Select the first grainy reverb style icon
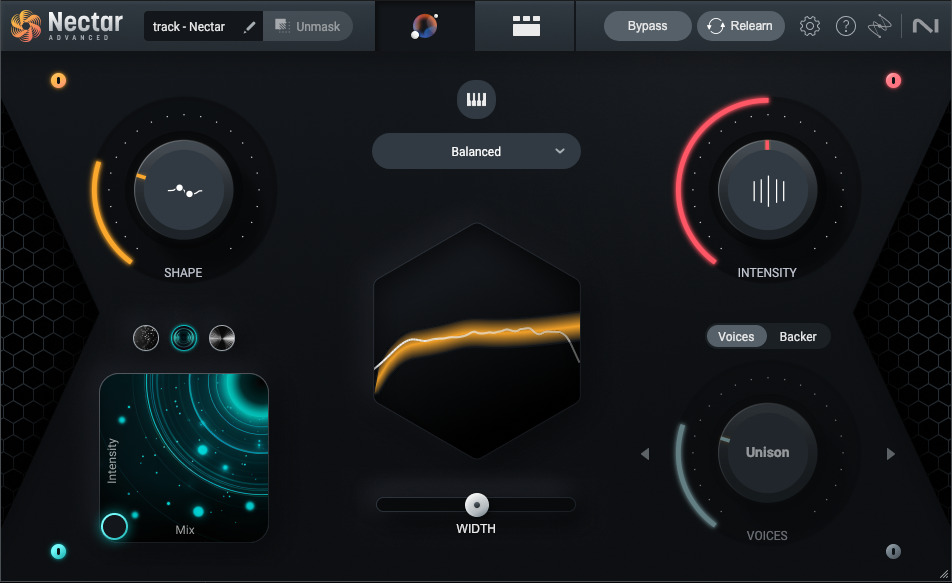This screenshot has height=583, width=952. click(x=146, y=338)
